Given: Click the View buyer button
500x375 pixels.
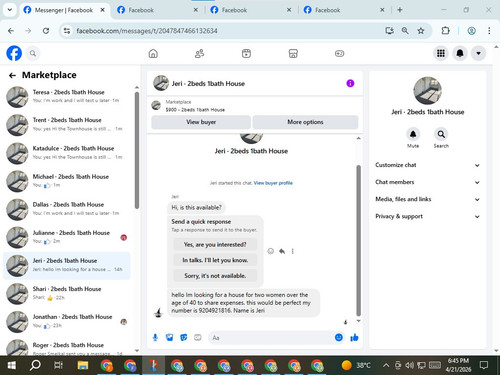Looking at the screenshot, I should coord(201,122).
